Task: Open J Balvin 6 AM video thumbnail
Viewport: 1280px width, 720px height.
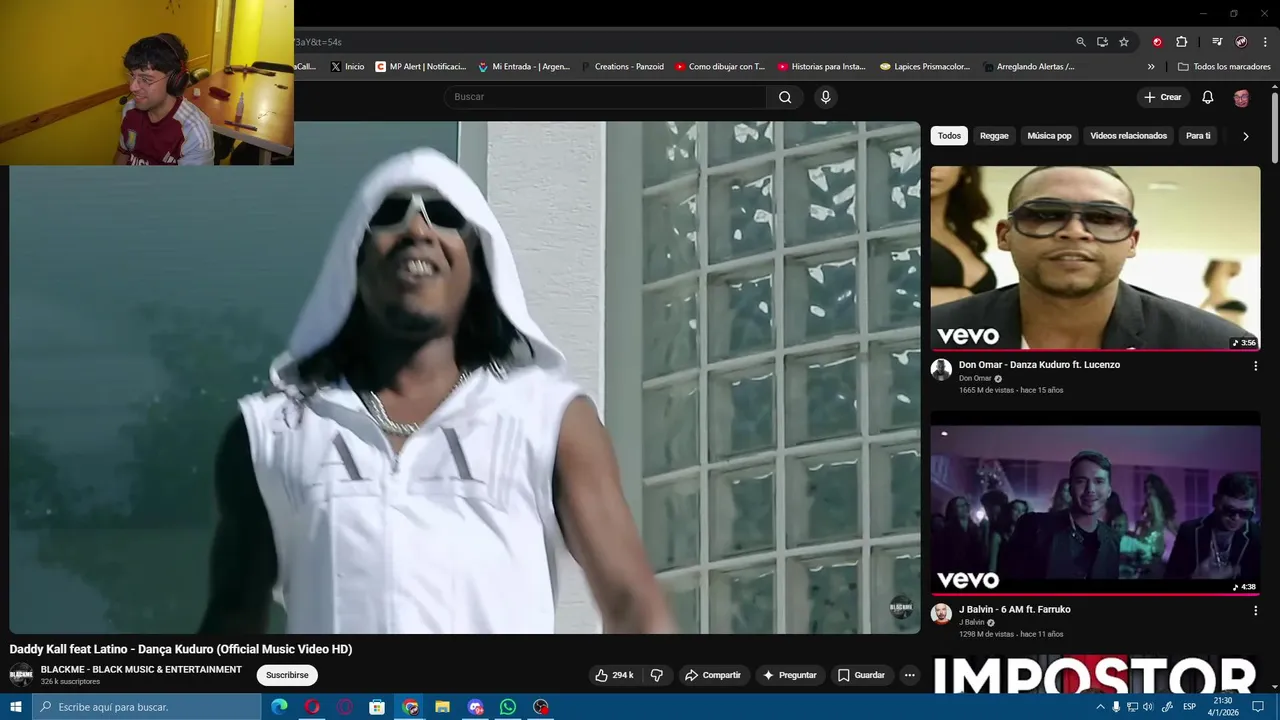Action: pos(1095,502)
